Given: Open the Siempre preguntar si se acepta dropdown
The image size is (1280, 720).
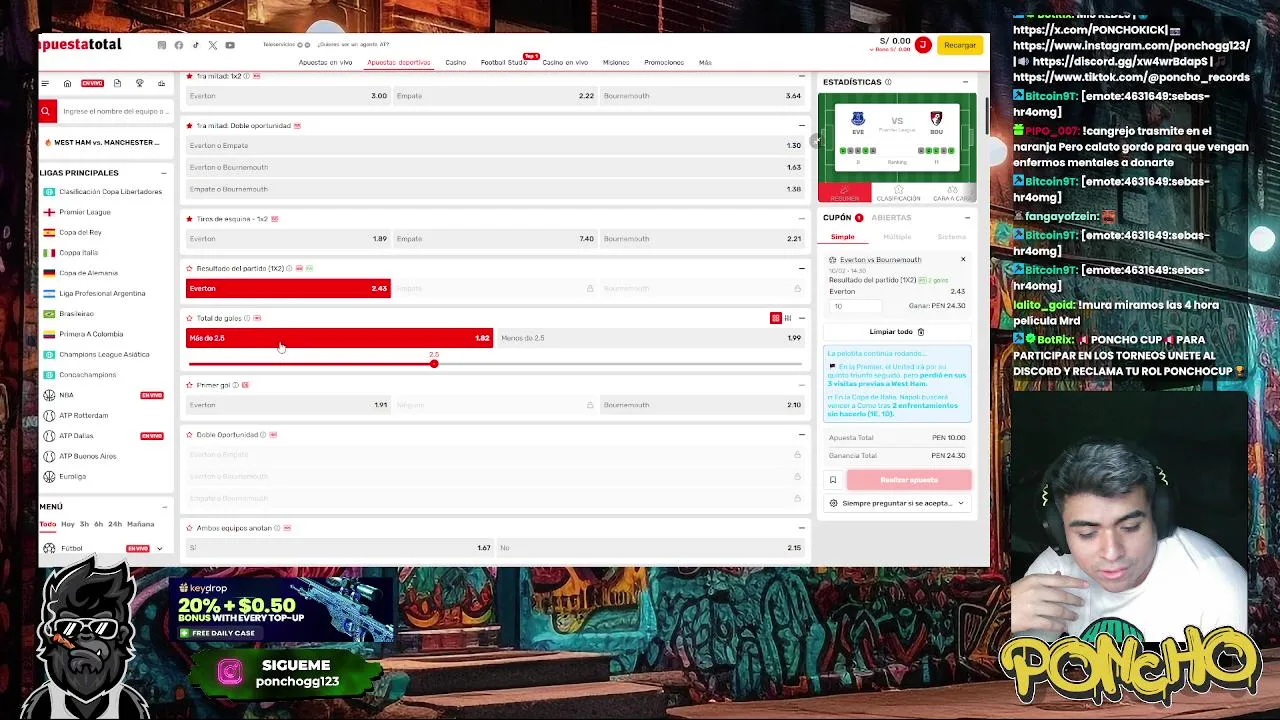Looking at the screenshot, I should [898, 503].
